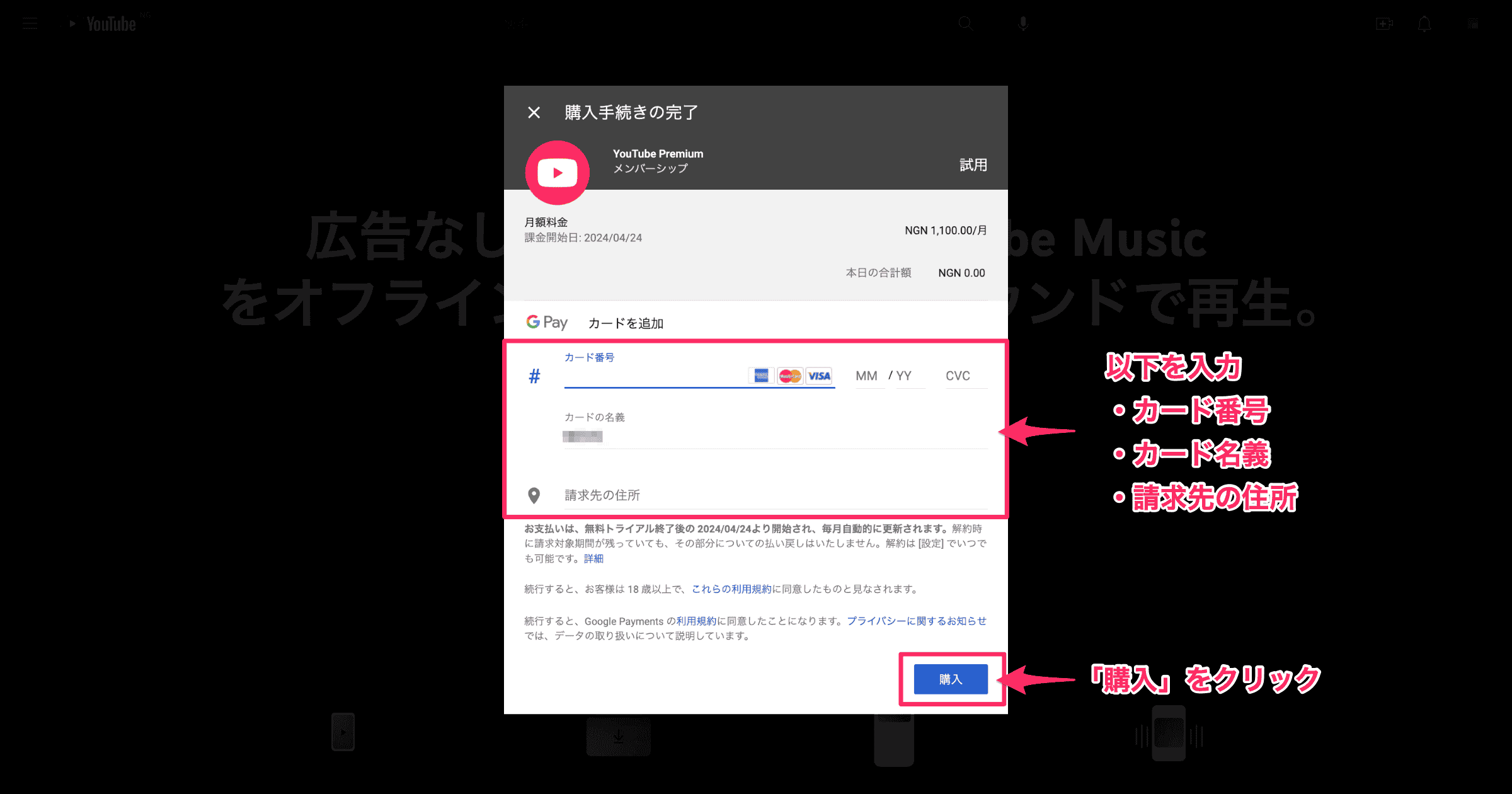This screenshot has width=1512, height=794.
Task: Focus the YY expiry year field
Action: coord(910,376)
